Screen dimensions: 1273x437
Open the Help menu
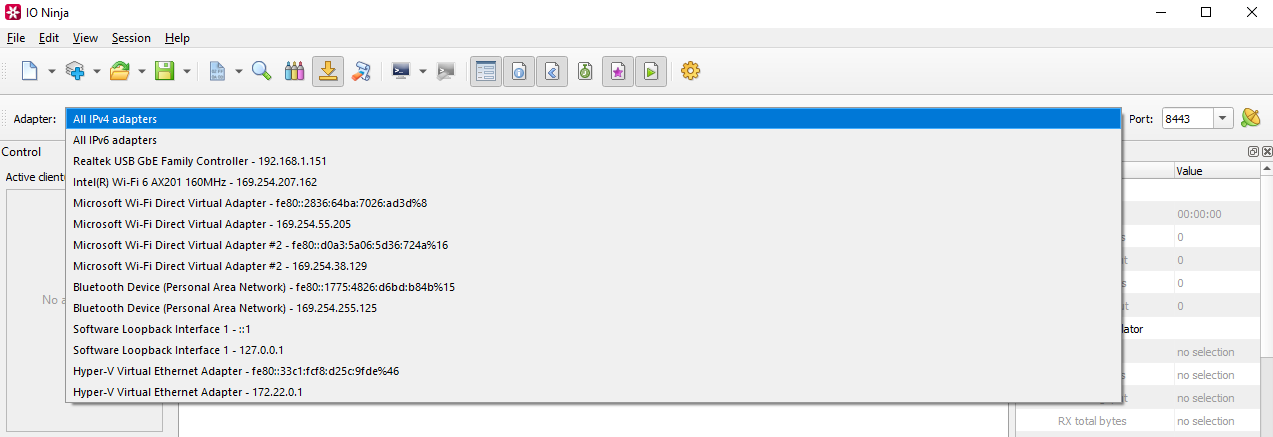click(177, 38)
